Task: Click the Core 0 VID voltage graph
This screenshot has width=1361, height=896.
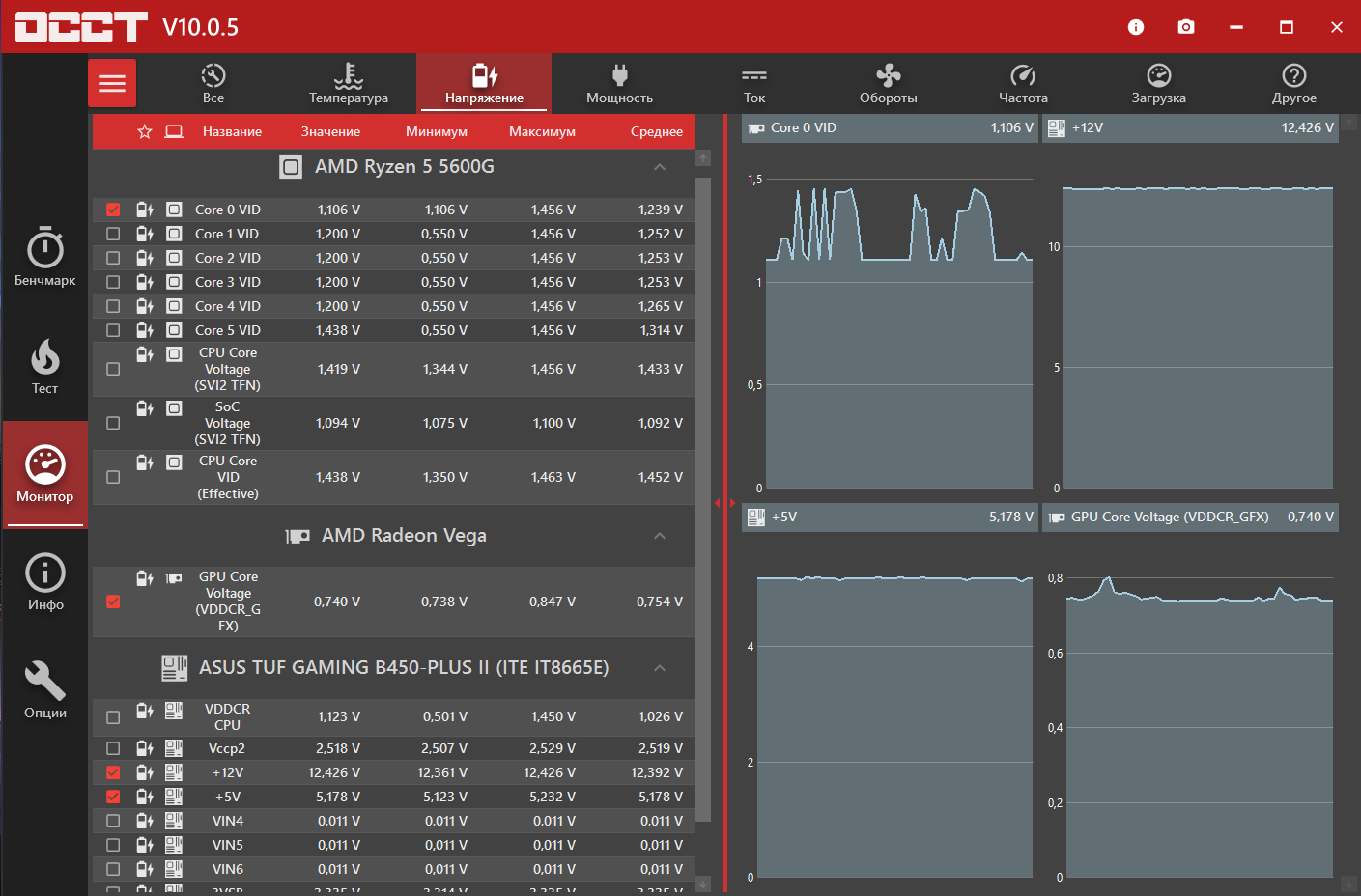Action: (x=899, y=334)
